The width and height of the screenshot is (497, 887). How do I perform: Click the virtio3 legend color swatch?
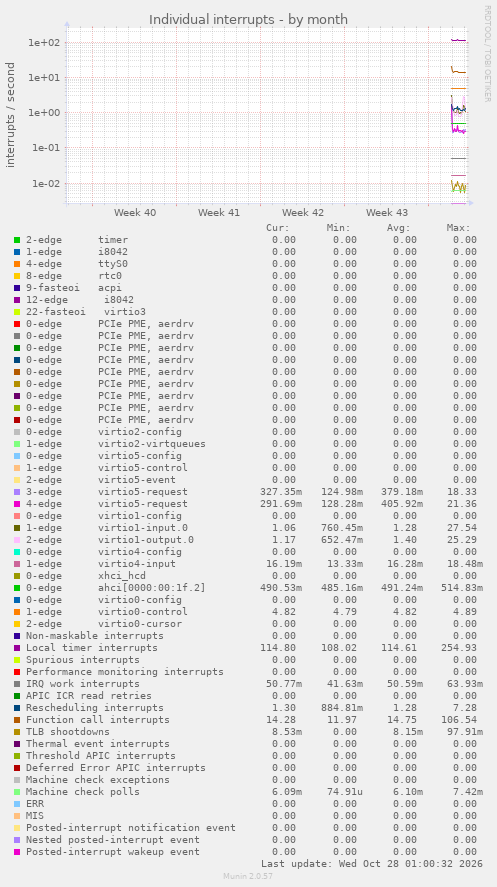[x=17, y=312]
